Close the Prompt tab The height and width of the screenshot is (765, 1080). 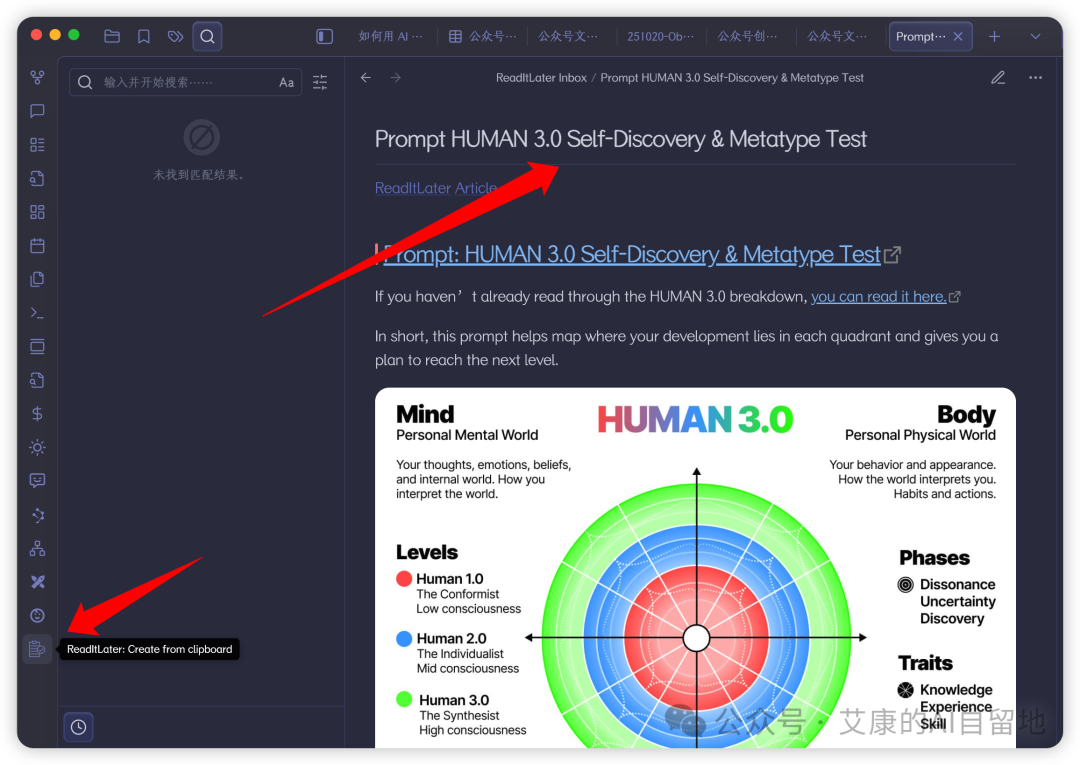pyautogui.click(x=958, y=36)
